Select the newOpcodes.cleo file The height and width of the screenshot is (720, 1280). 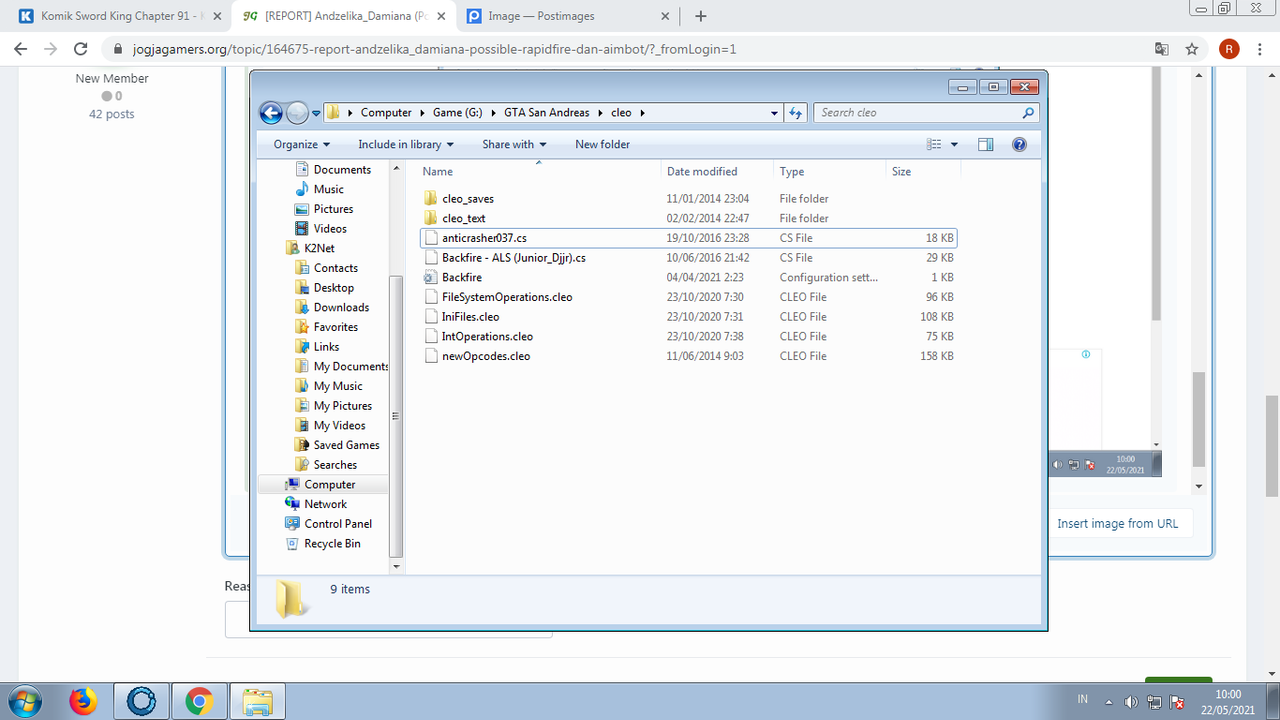688,356
